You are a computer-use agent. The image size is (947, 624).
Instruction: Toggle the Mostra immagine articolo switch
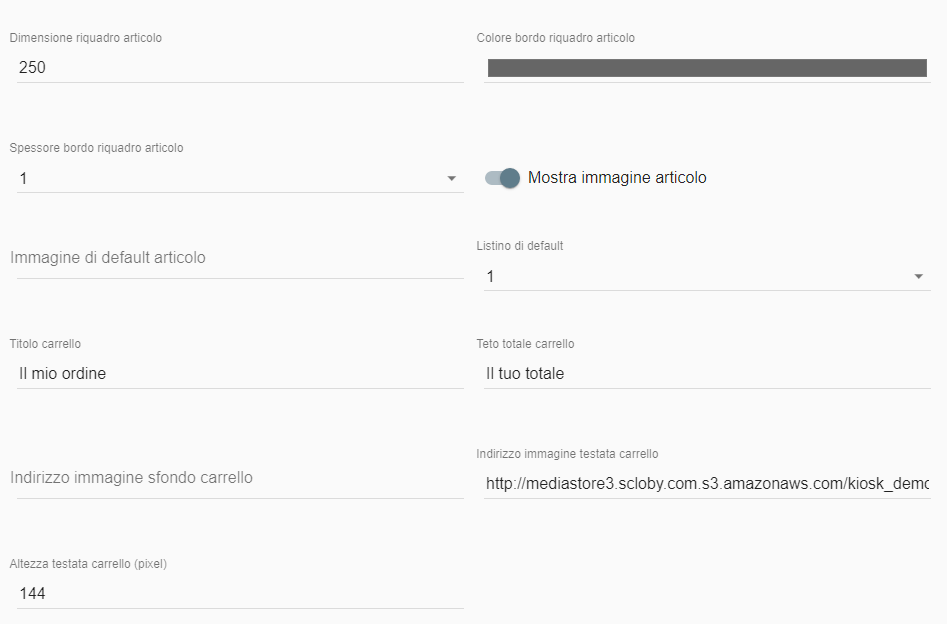(502, 178)
